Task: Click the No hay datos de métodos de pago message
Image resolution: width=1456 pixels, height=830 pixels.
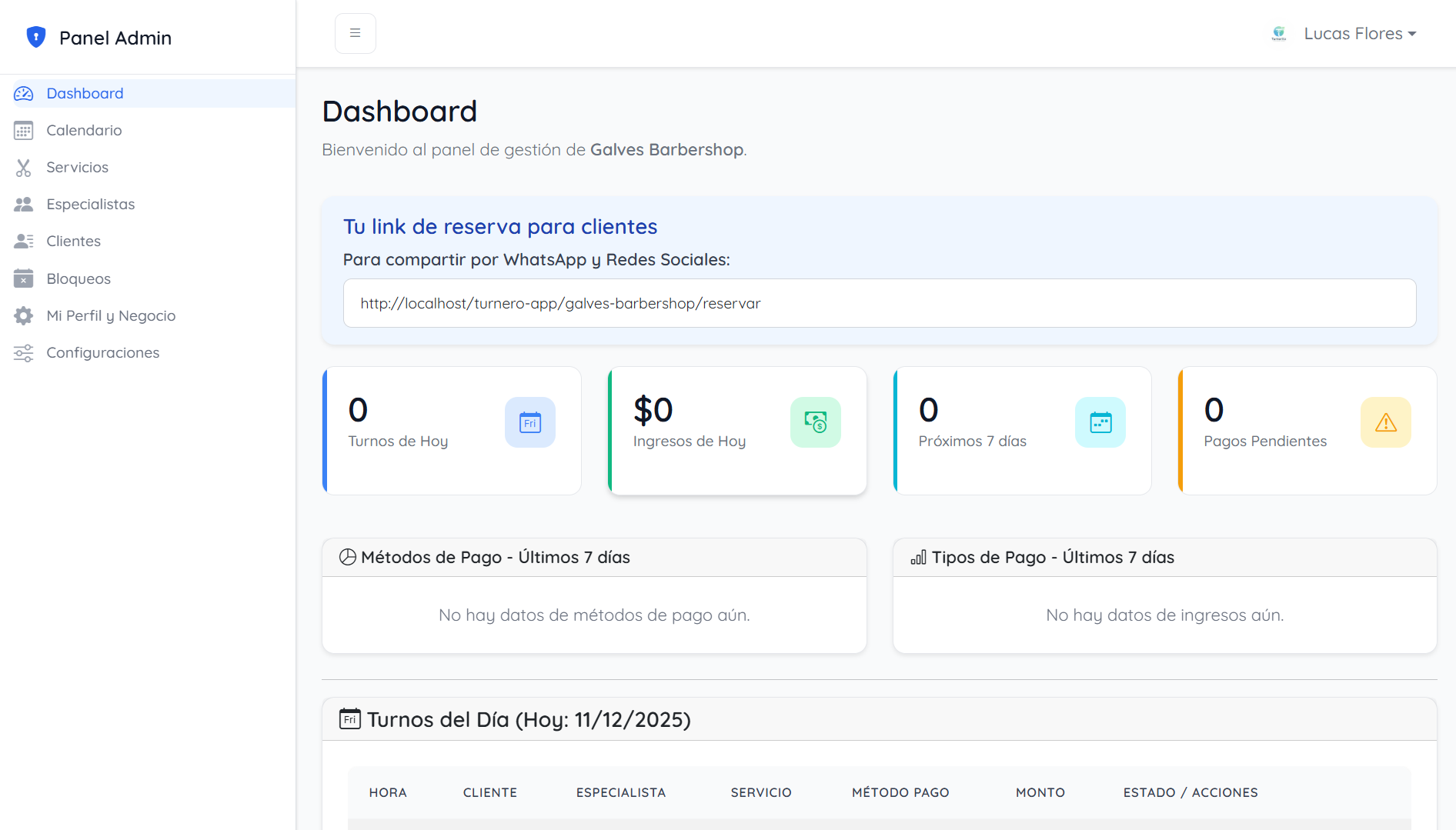Action: click(594, 615)
